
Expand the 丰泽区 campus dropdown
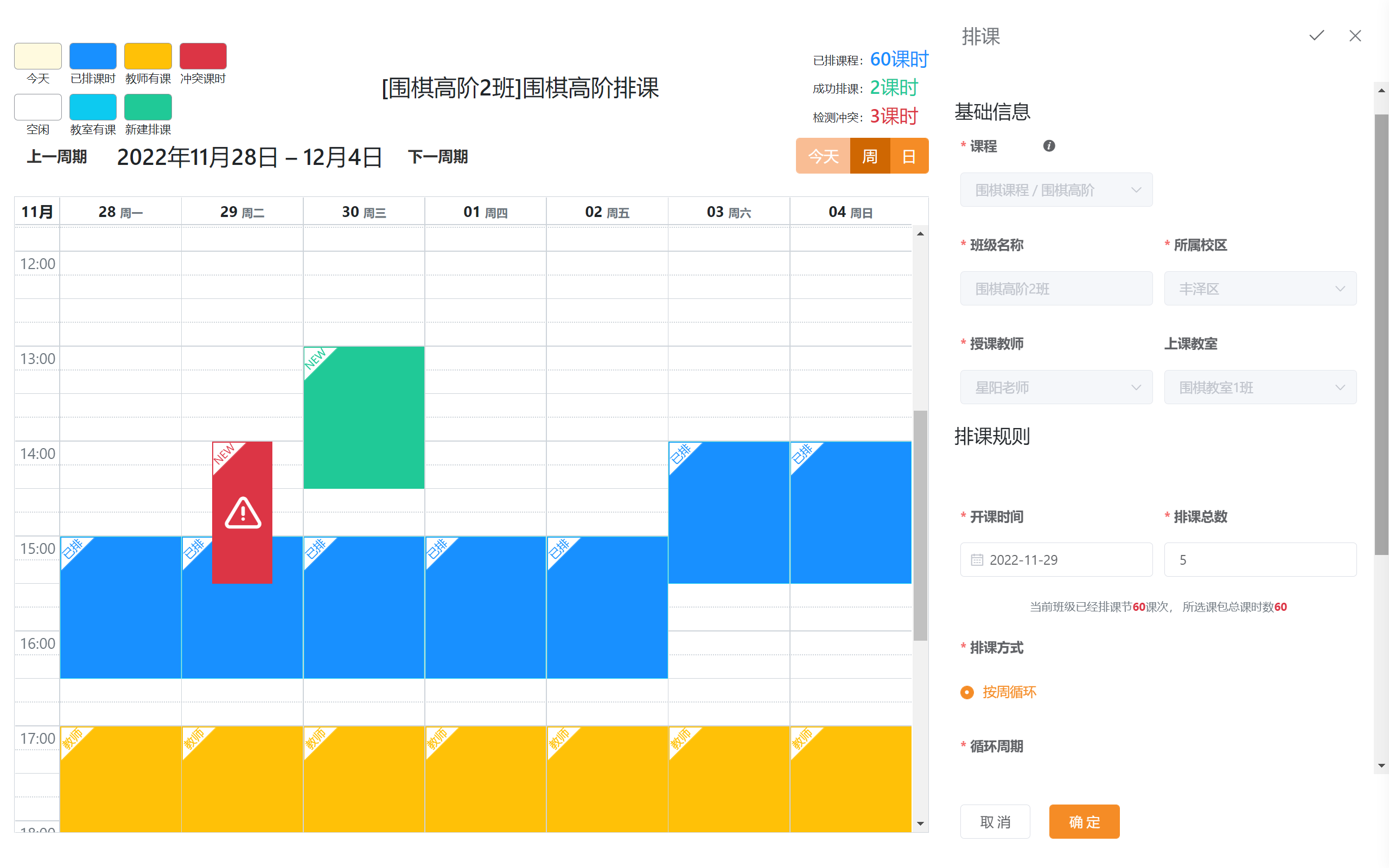coord(1260,289)
